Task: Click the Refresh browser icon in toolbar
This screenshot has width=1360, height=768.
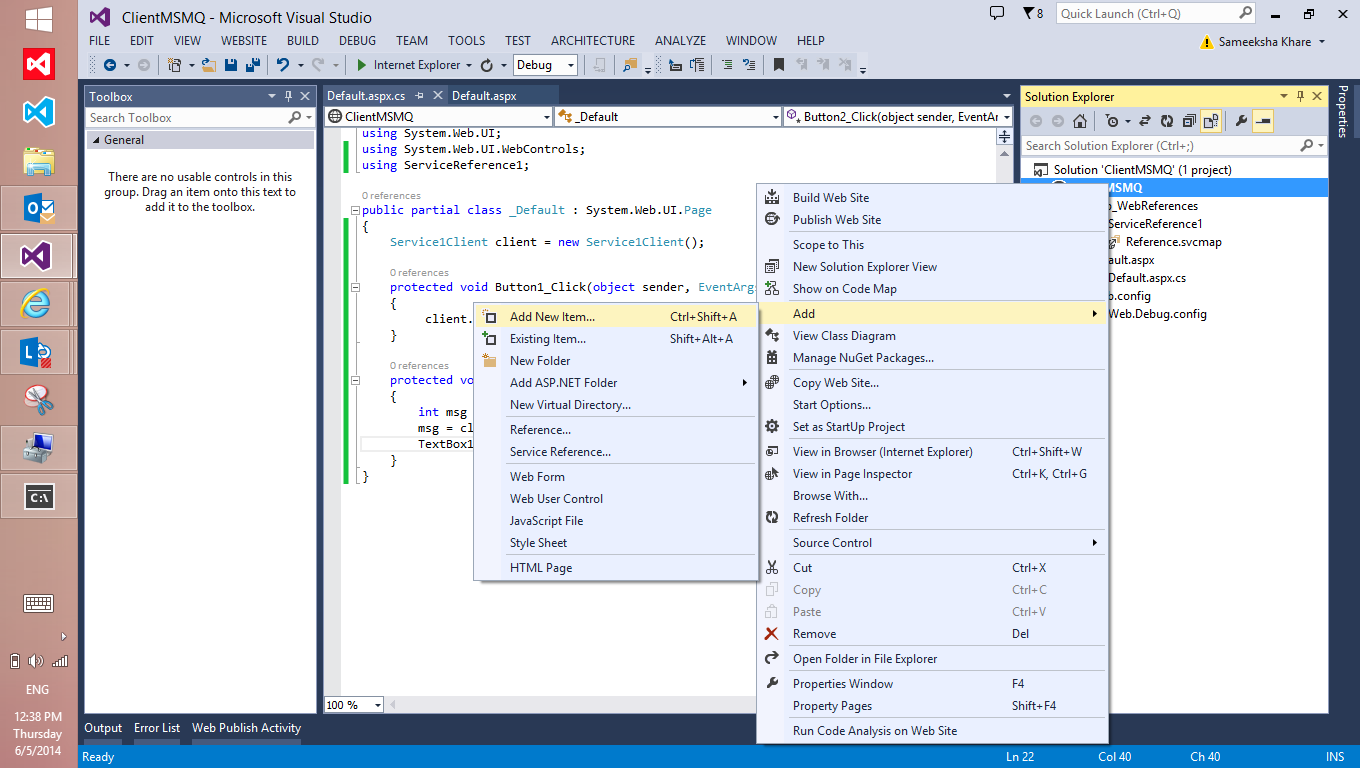Action: click(x=487, y=65)
